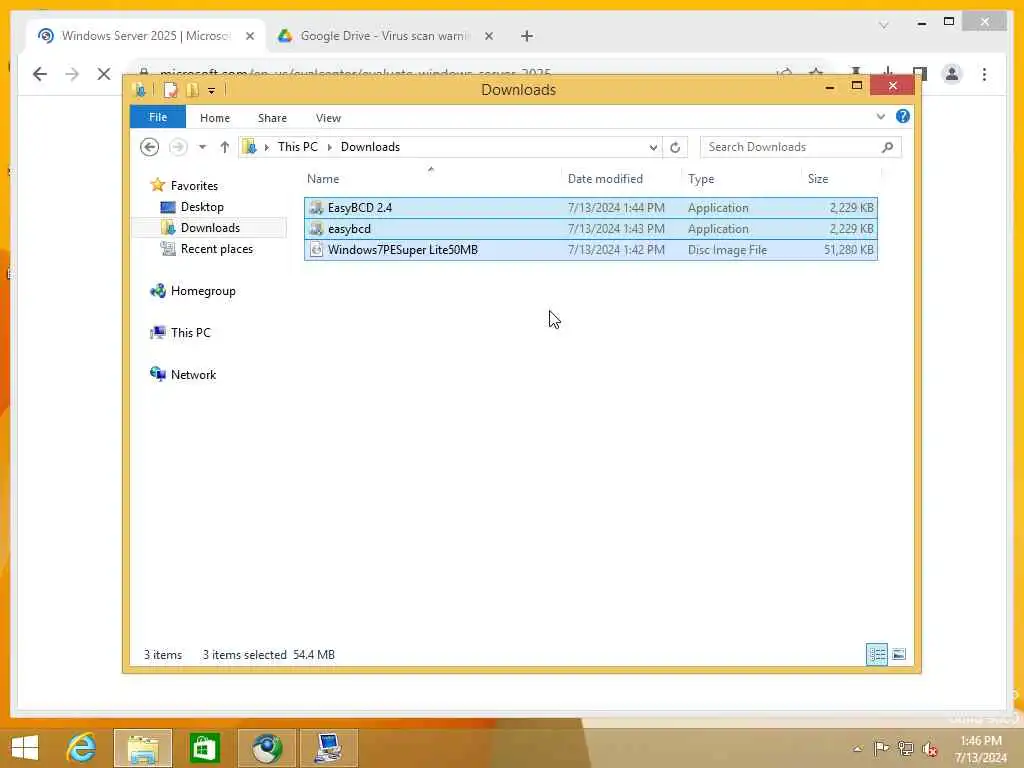Image resolution: width=1024 pixels, height=768 pixels.
Task: Click This PC in address breadcrumb
Action: click(297, 147)
